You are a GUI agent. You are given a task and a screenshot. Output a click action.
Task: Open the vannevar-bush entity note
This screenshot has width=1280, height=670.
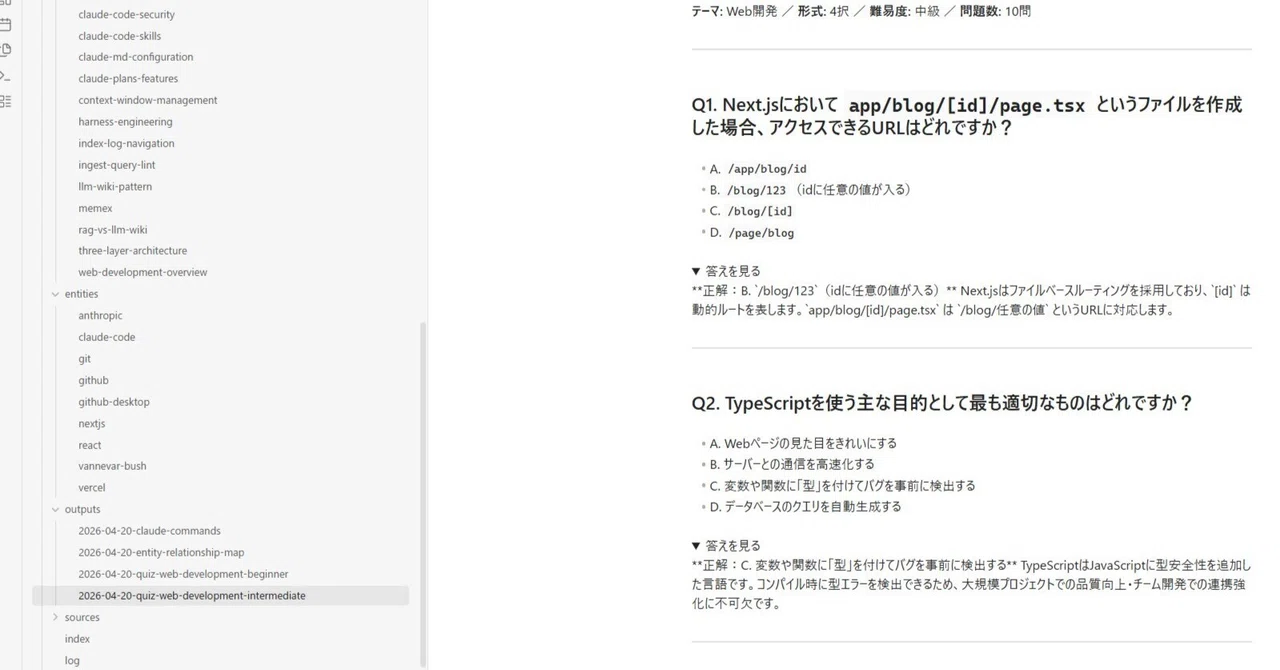point(112,466)
